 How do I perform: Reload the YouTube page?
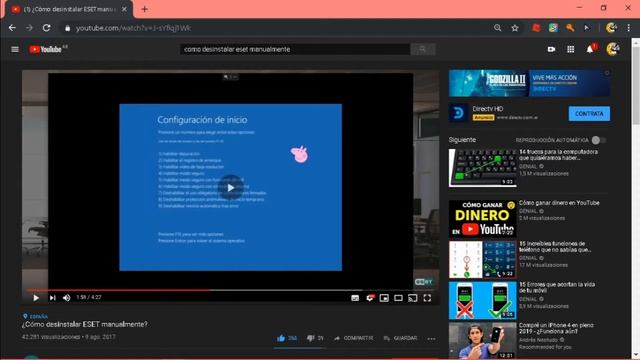tap(47, 28)
